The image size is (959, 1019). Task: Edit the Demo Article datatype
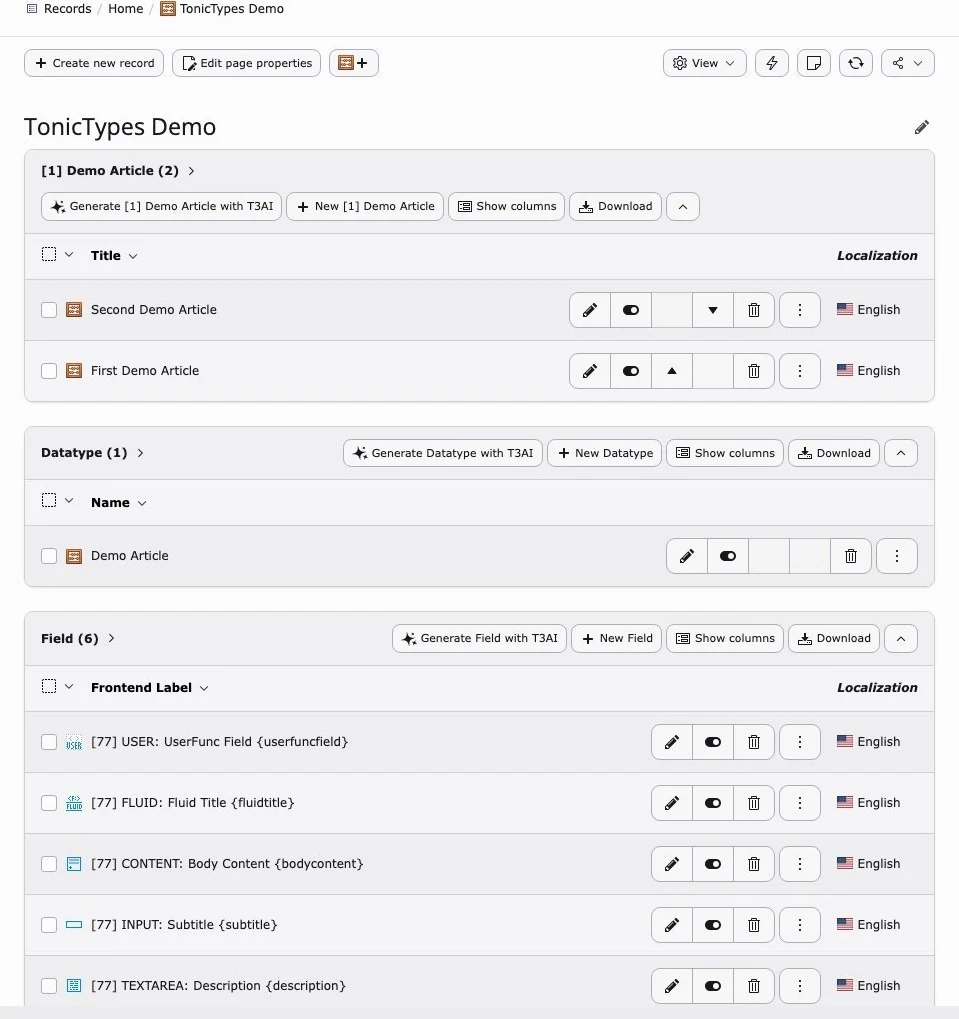click(687, 556)
